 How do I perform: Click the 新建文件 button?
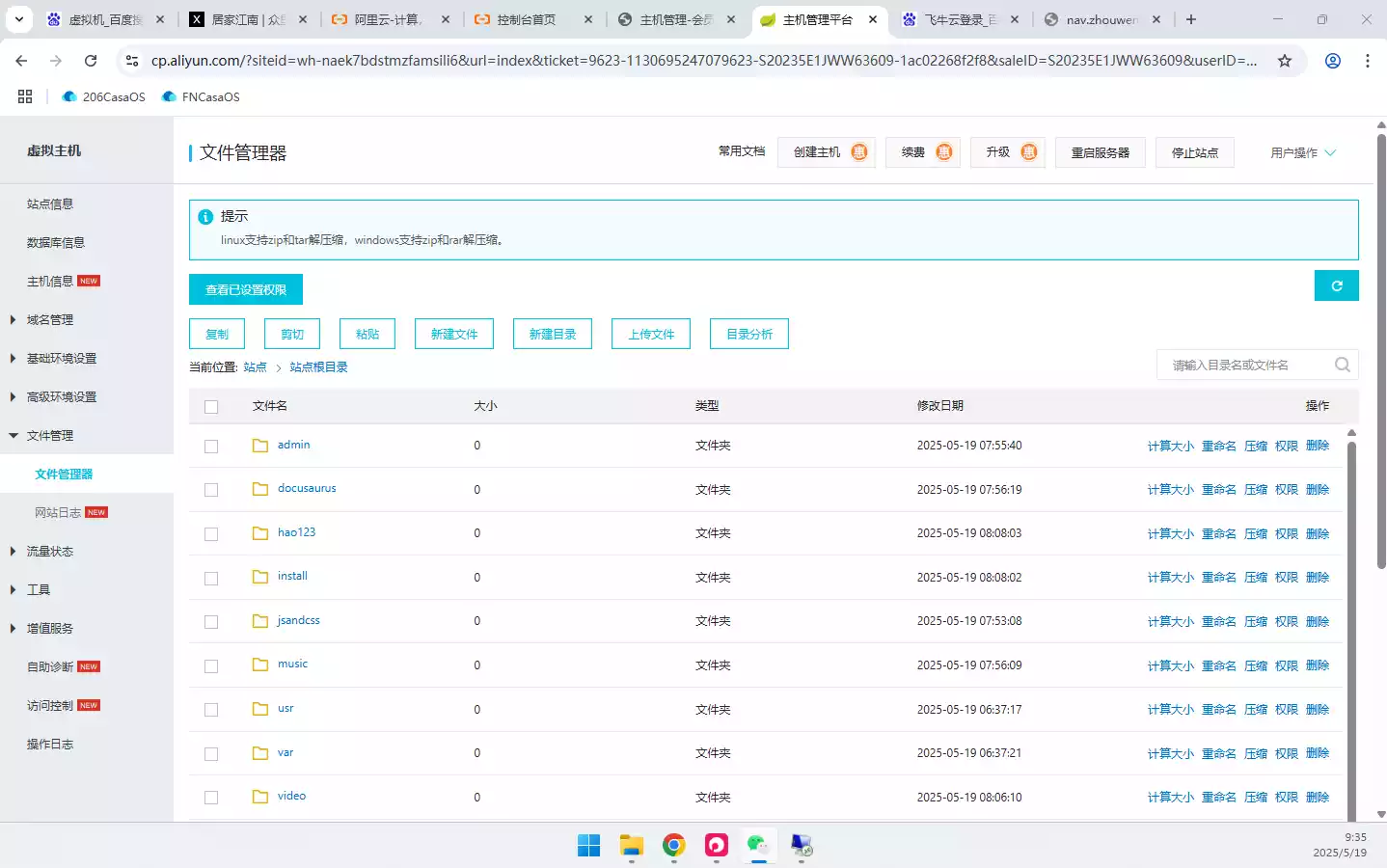click(454, 334)
